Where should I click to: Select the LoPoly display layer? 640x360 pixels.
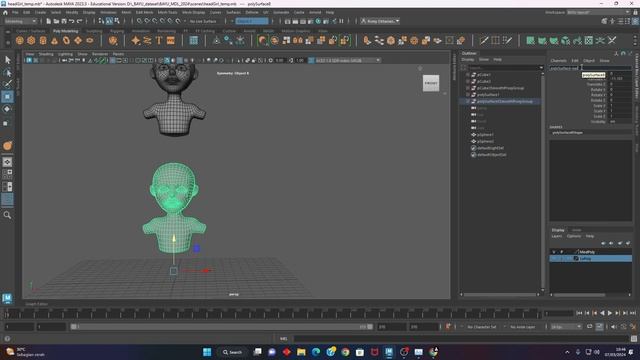tap(591, 258)
